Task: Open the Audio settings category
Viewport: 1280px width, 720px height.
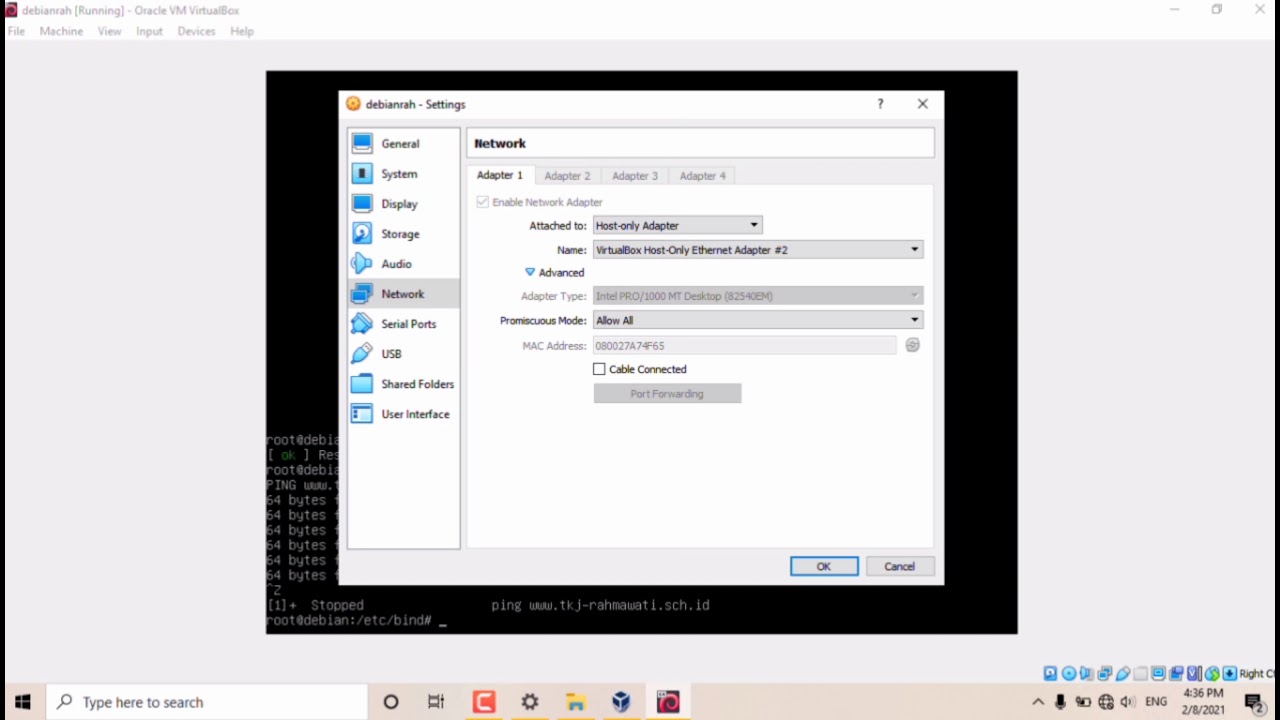Action: click(x=404, y=264)
